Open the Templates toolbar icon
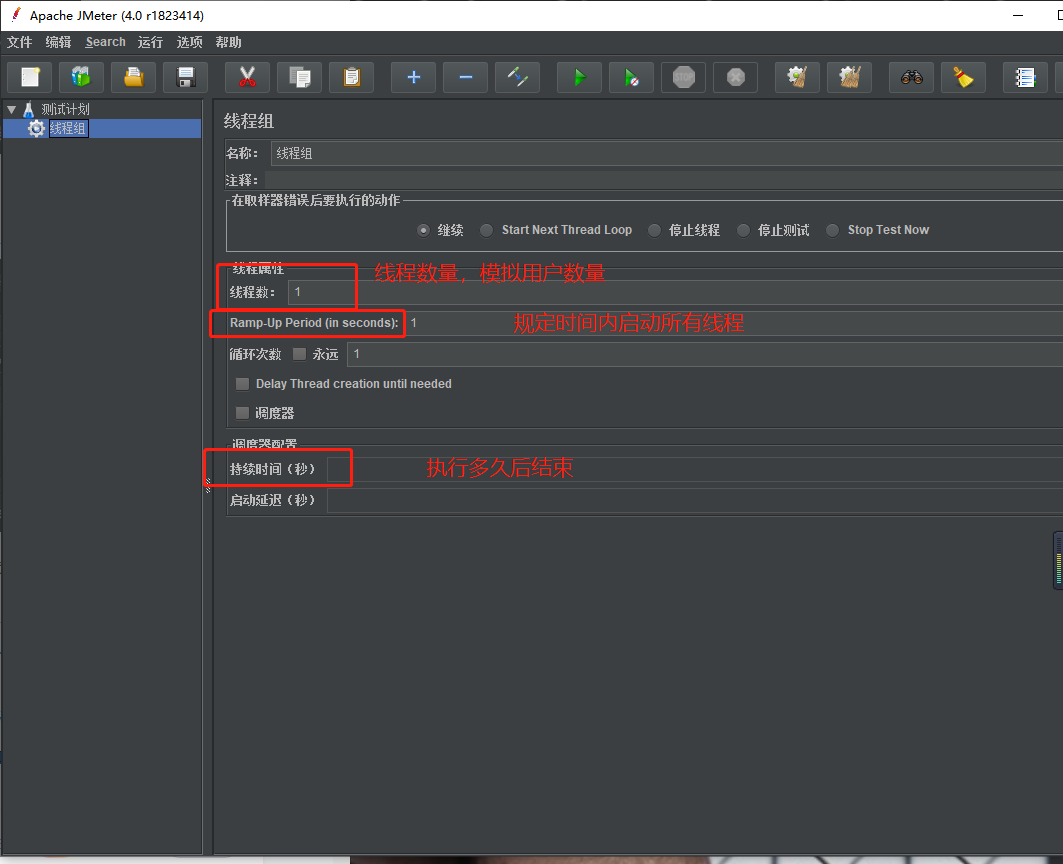1063x864 pixels. tap(81, 77)
